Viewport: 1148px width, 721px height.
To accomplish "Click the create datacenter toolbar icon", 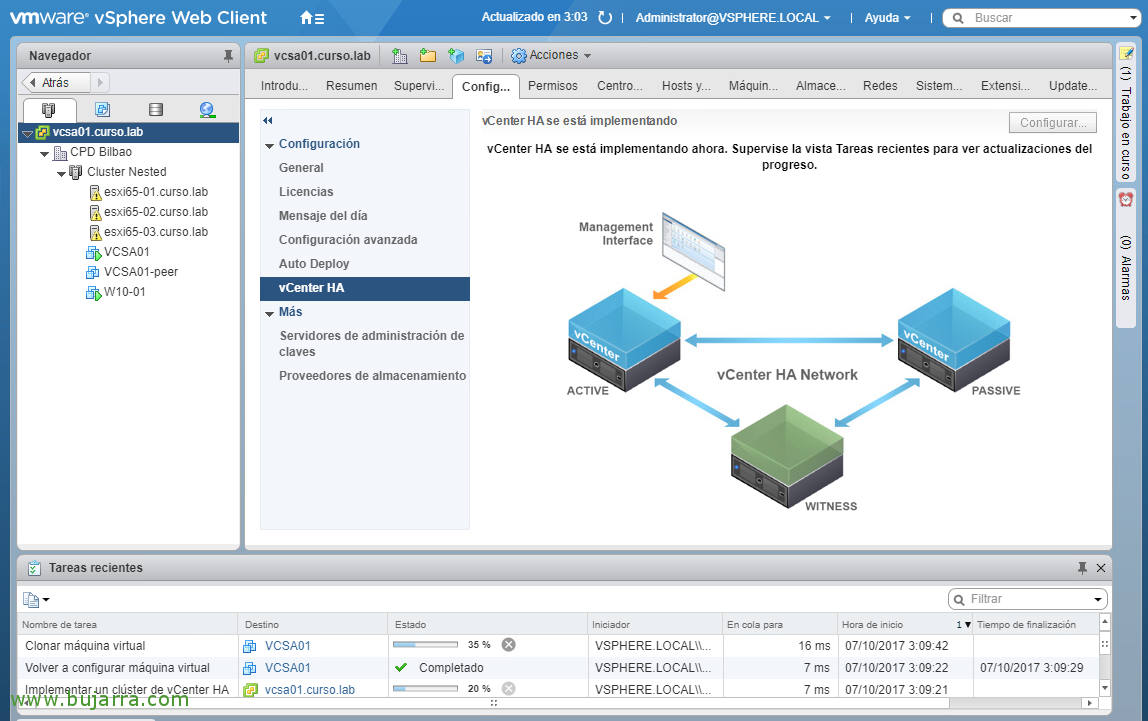I will 400,56.
